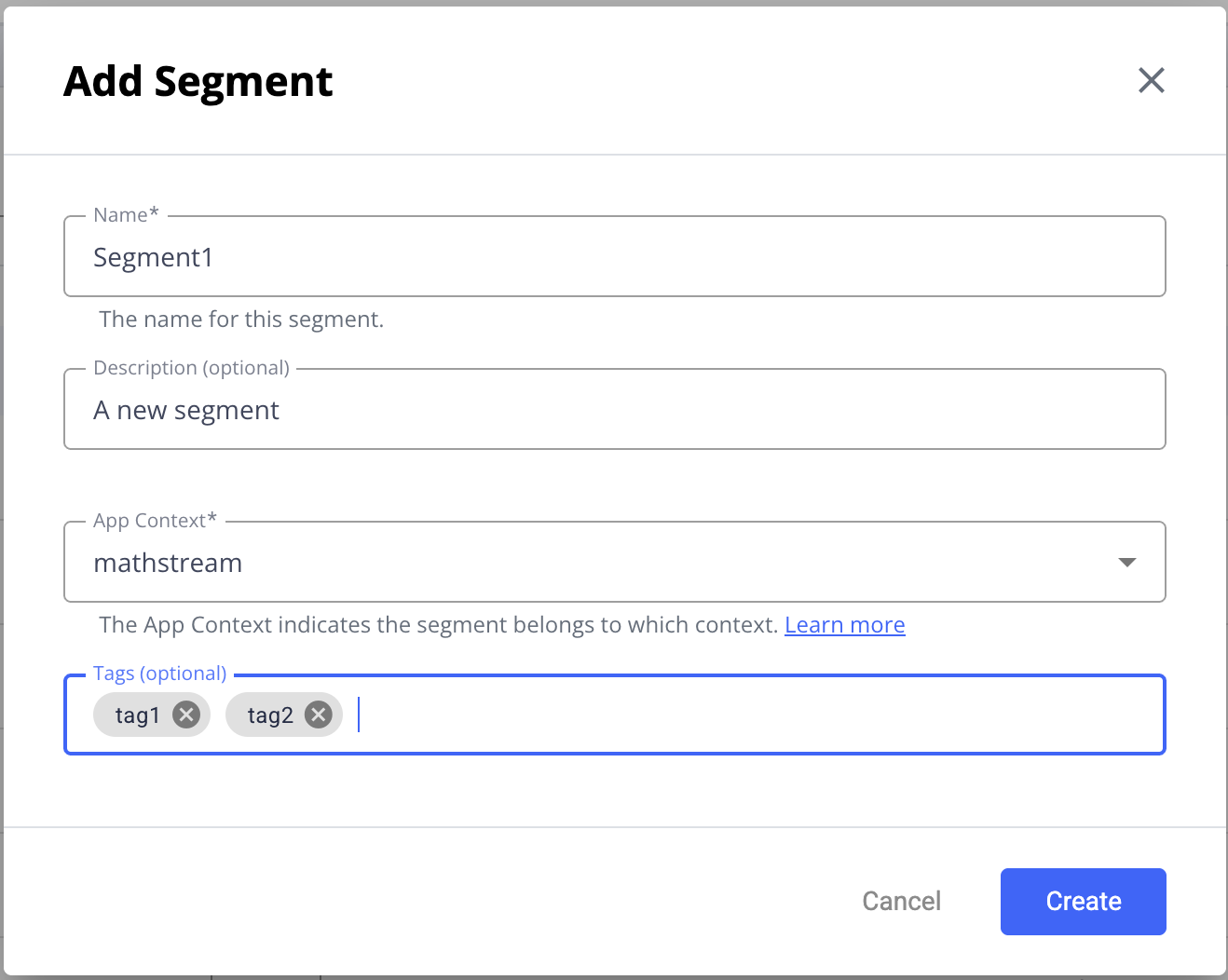
Task: Open the Learn more link
Action: [844, 625]
